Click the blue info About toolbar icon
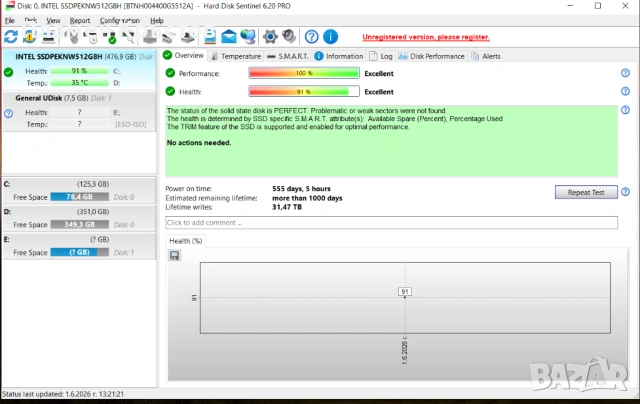The height and width of the screenshot is (404, 640). (x=331, y=37)
